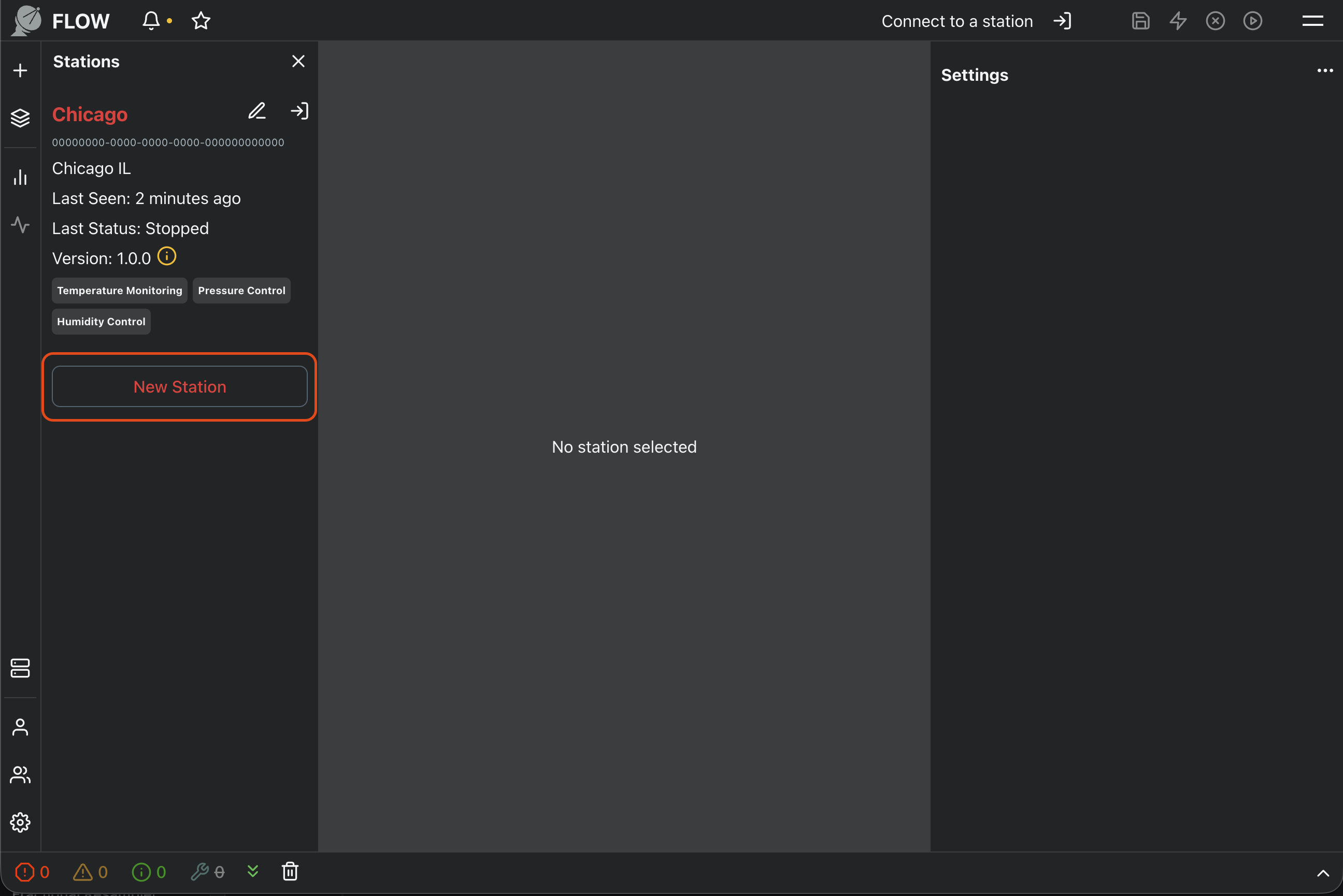This screenshot has width=1343, height=896.
Task: Open the stations server icon in sidebar
Action: pos(21,668)
